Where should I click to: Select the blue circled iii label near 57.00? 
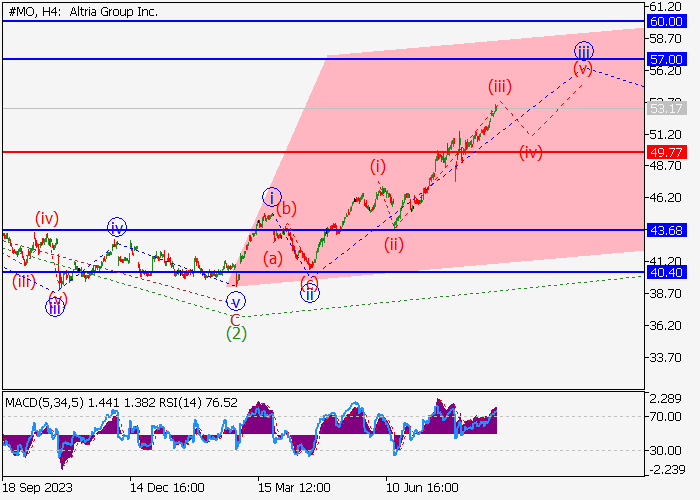(583, 51)
